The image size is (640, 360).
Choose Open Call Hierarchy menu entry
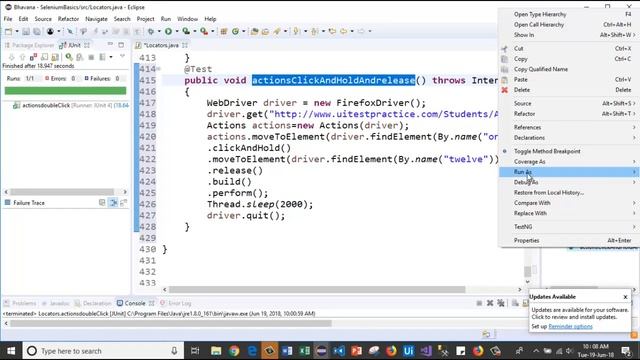coord(568,24)
